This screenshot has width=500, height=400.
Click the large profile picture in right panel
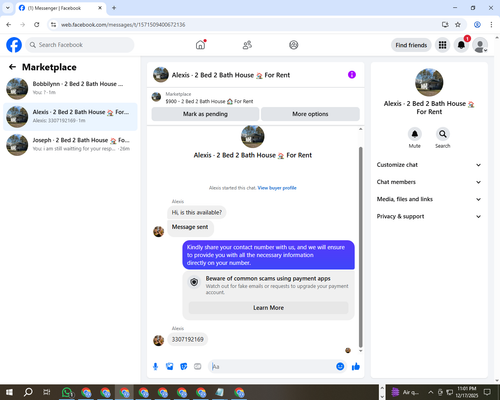coord(429,82)
